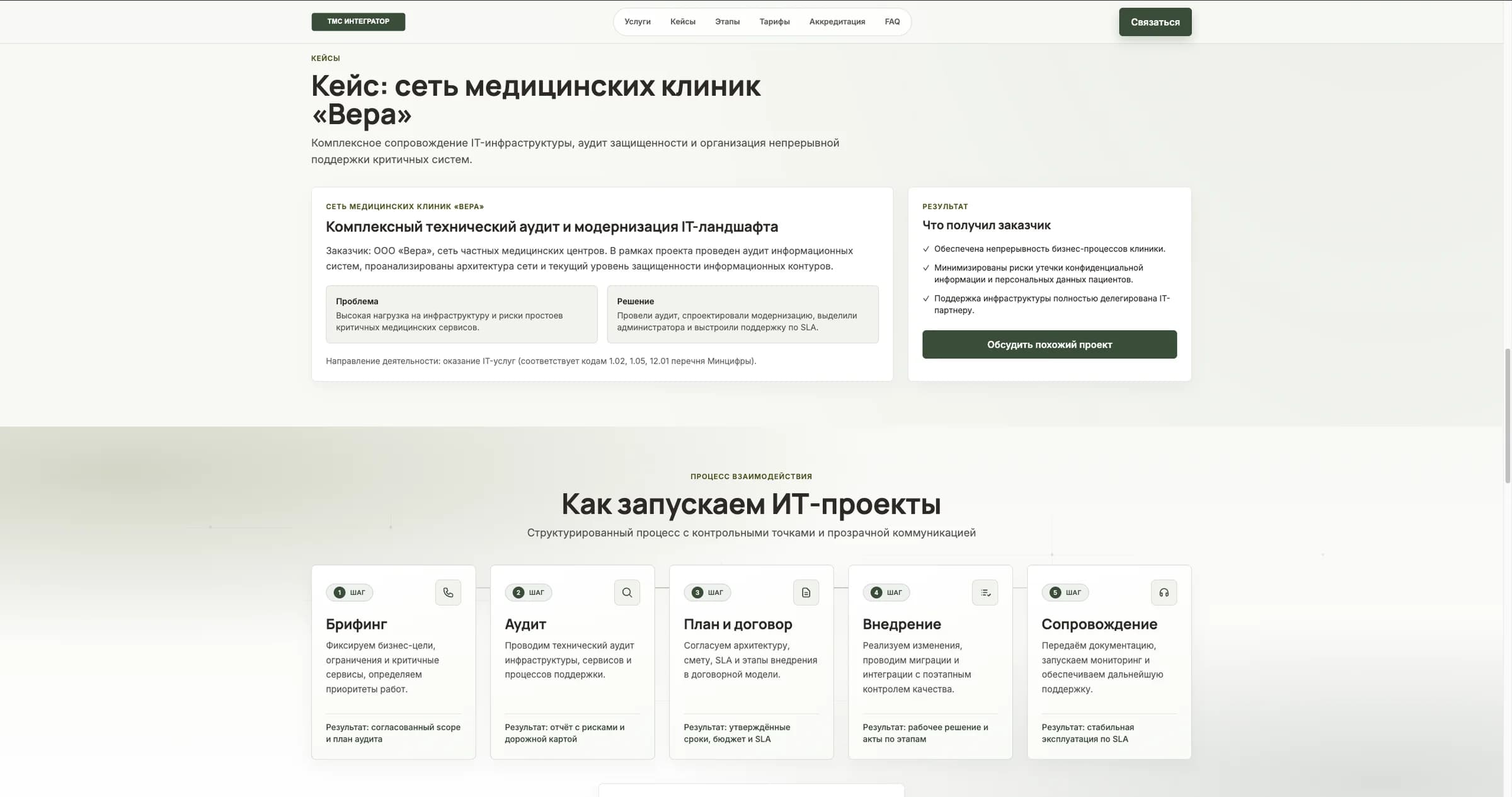1512x797 pixels.
Task: Click the 'КЕЙСЫ' section label above the case heading
Action: tap(325, 58)
